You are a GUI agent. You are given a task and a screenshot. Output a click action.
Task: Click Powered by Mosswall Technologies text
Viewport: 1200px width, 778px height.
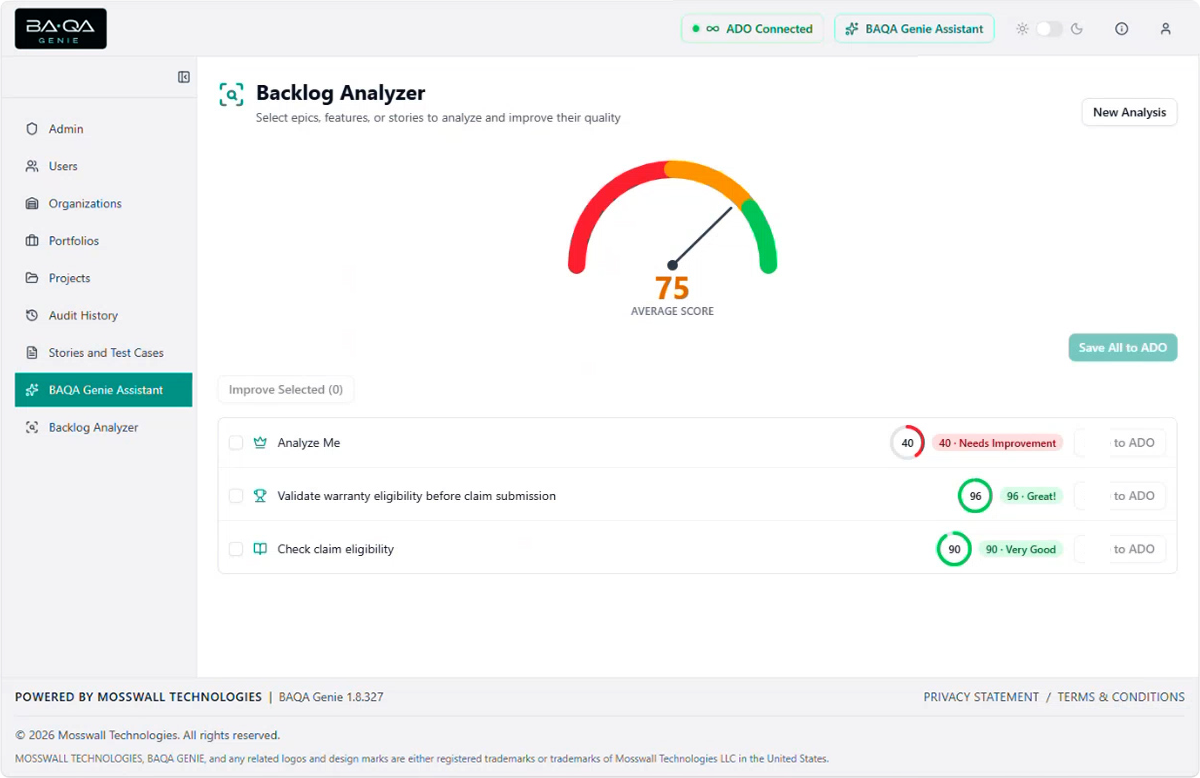[x=138, y=697]
